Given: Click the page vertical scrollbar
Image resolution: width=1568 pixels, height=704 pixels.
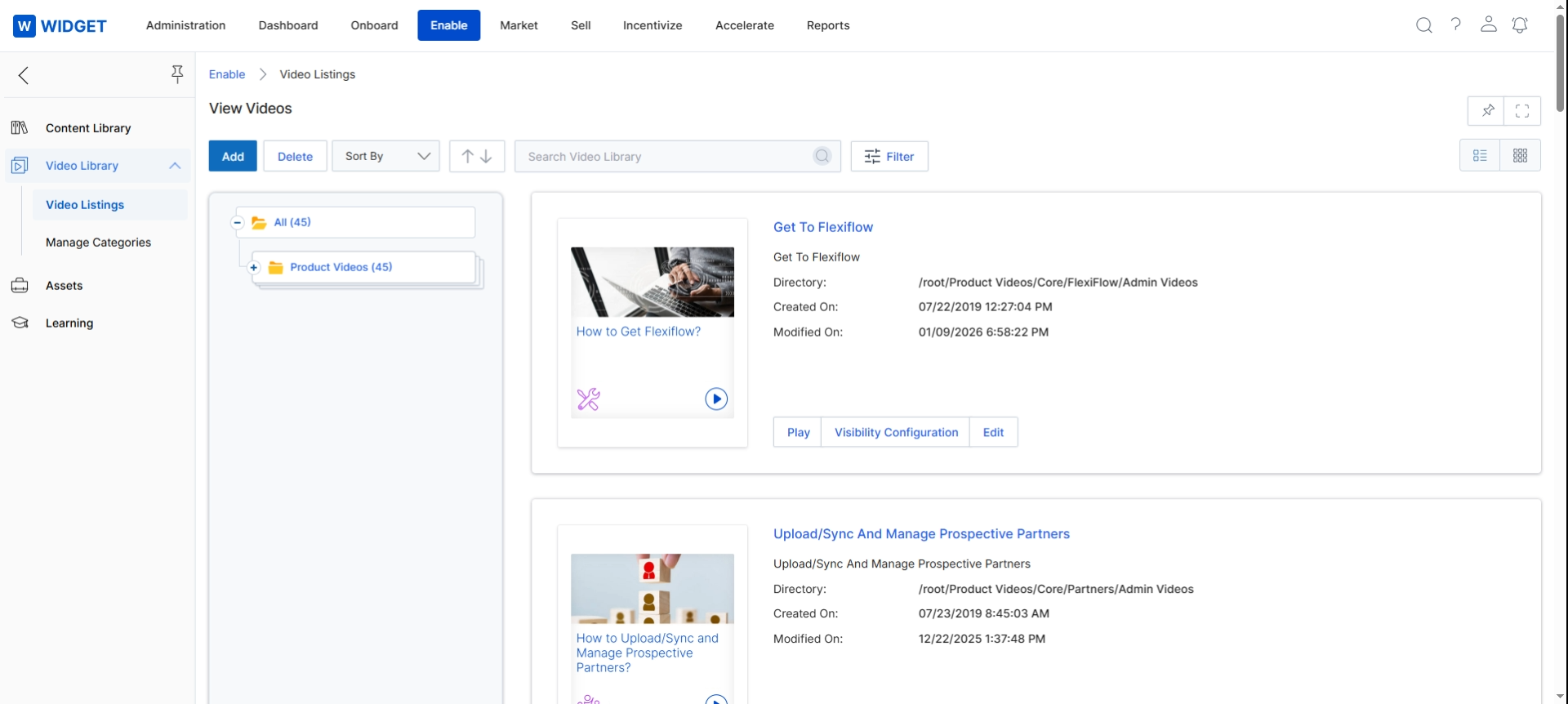Looking at the screenshot, I should 1561,63.
